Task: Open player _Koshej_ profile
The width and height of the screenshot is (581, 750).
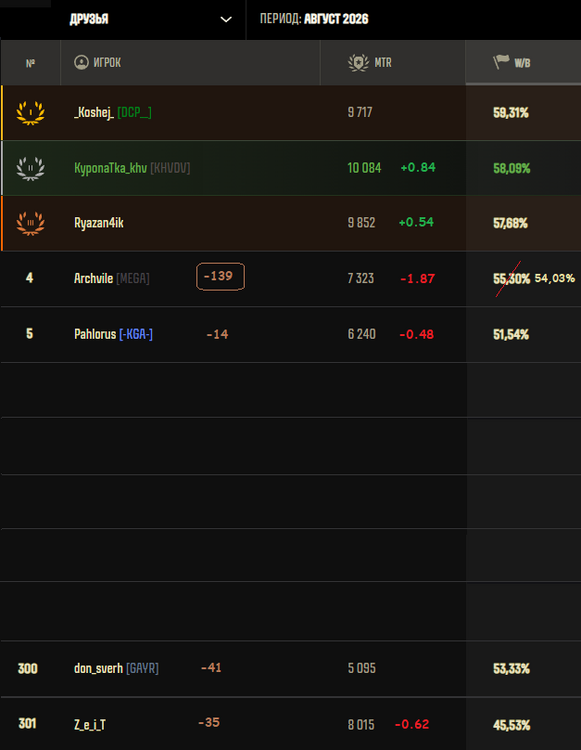Action: coord(94,113)
